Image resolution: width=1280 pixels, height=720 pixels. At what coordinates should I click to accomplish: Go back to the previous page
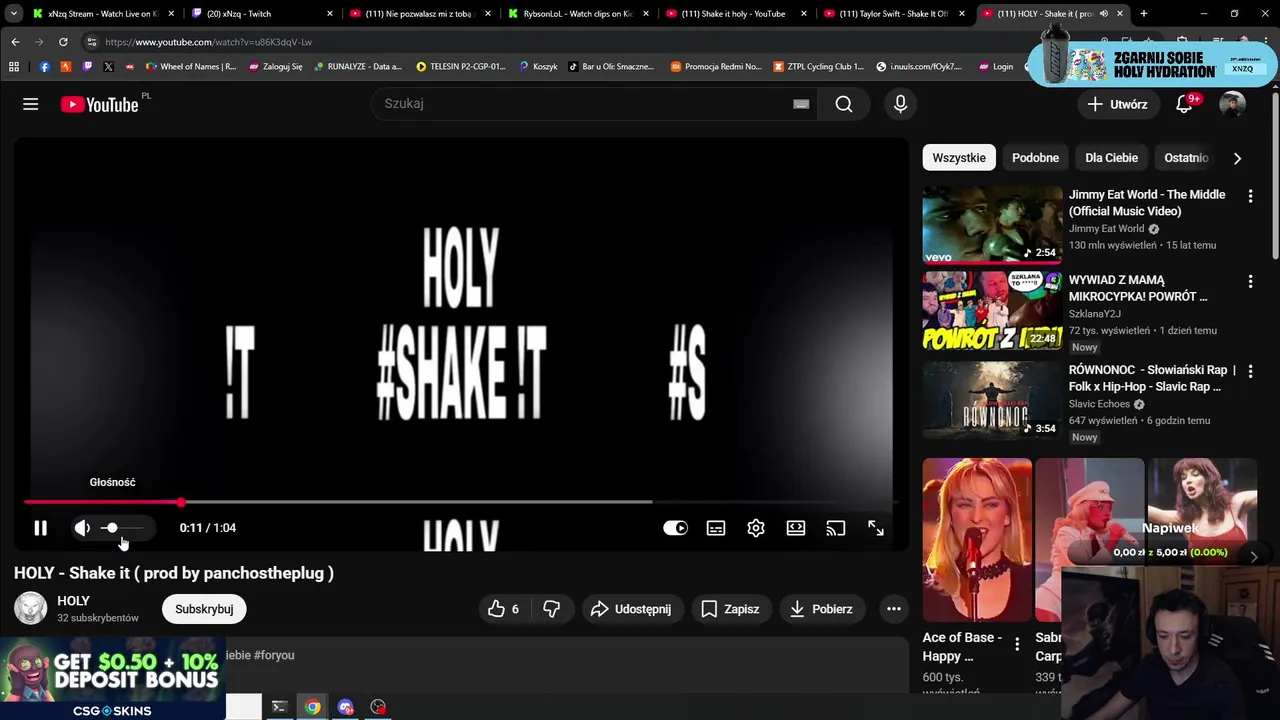[15, 42]
